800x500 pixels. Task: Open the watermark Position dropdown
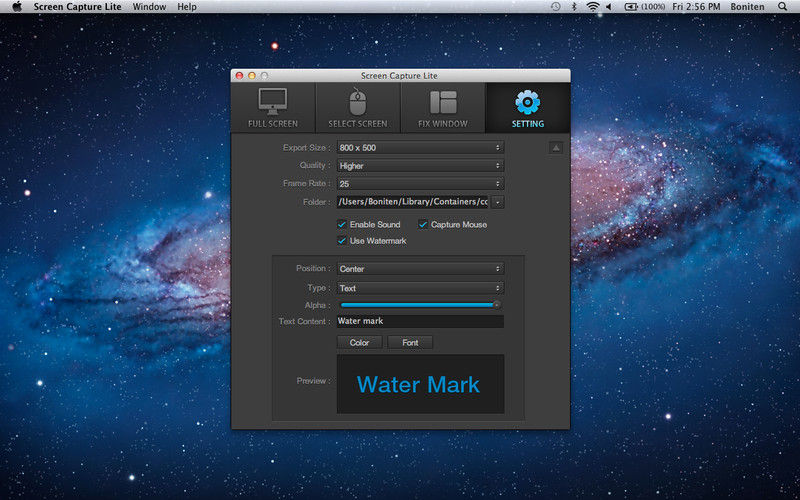420,268
